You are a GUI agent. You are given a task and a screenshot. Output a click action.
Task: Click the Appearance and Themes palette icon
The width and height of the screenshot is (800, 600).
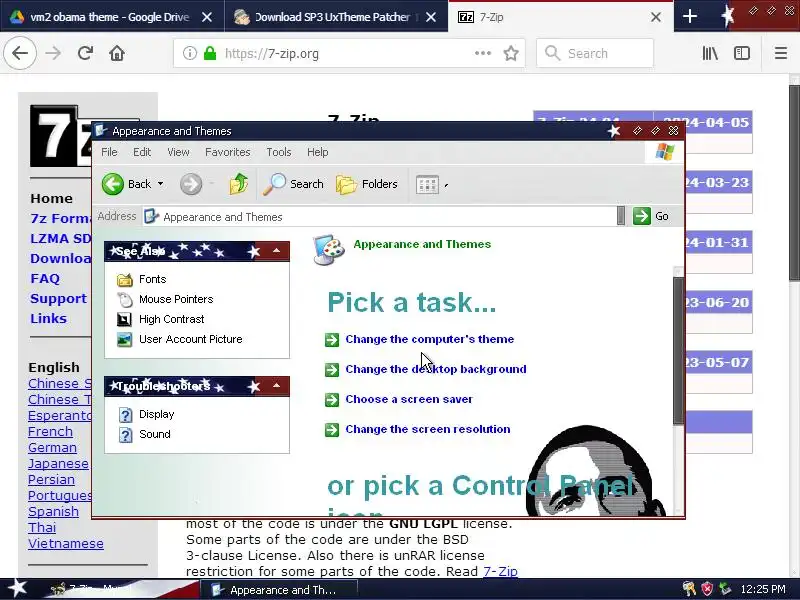coord(329,249)
